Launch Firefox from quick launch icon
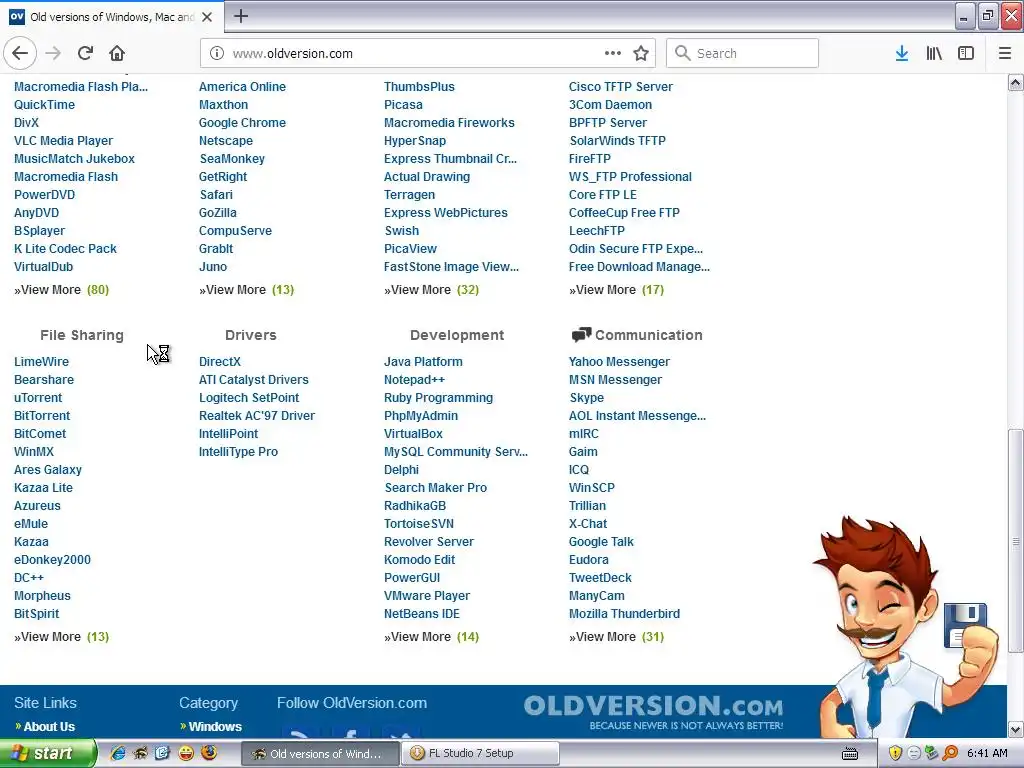Screen dimensions: 1024x768 tap(209, 753)
